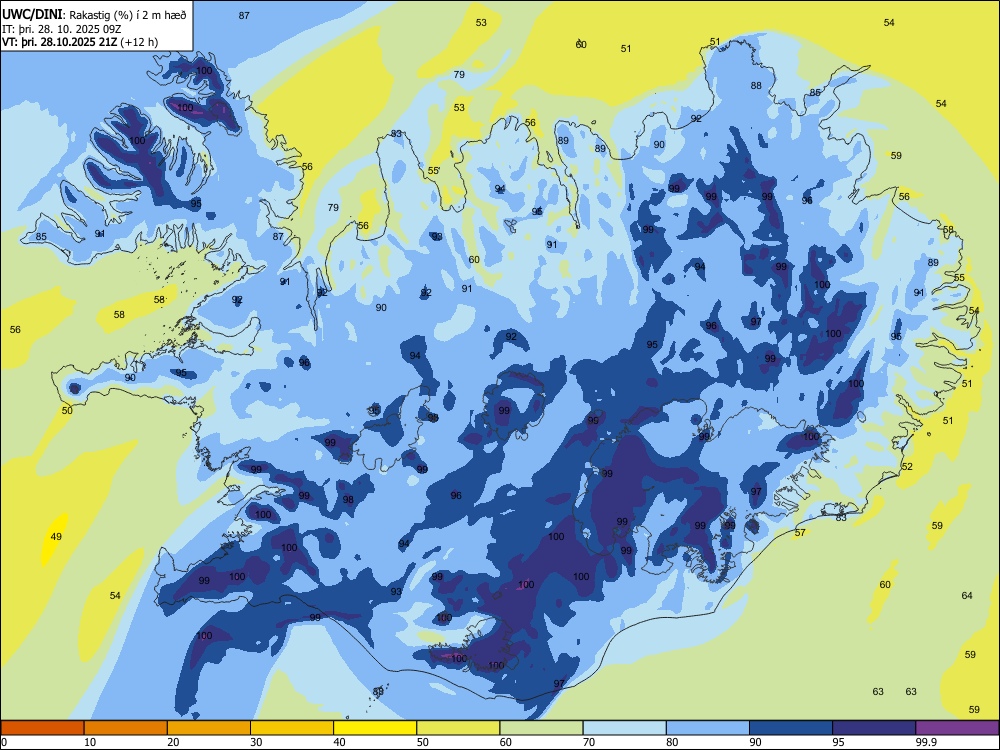Click the 'VT: þri. 28.10.2025 21Z (+12 h)' line
Image resolution: width=1000 pixels, height=750 pixels.
point(80,42)
